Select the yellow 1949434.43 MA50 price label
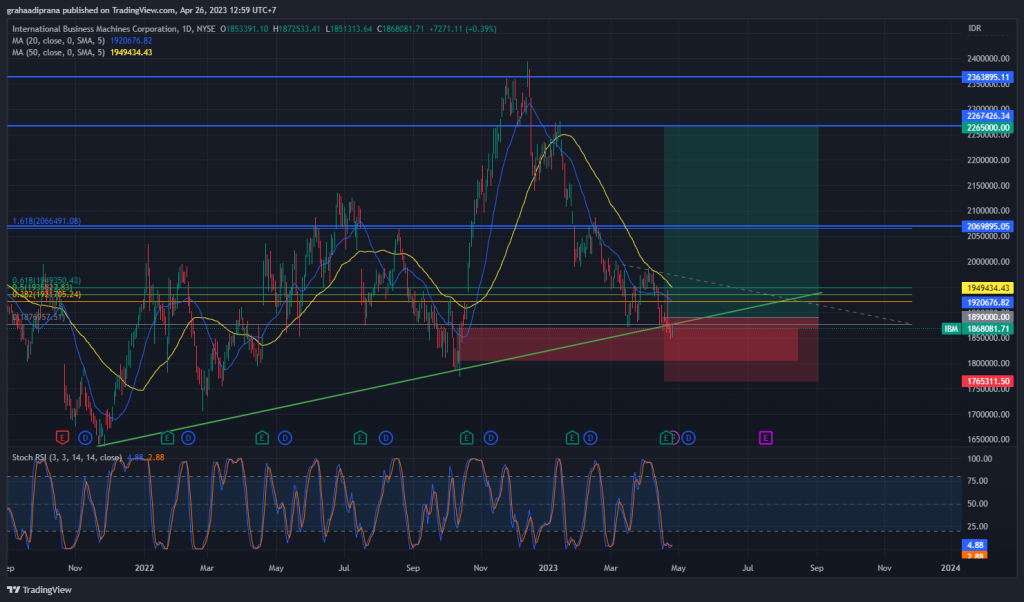Viewport: 1024px width, 602px height. click(987, 287)
